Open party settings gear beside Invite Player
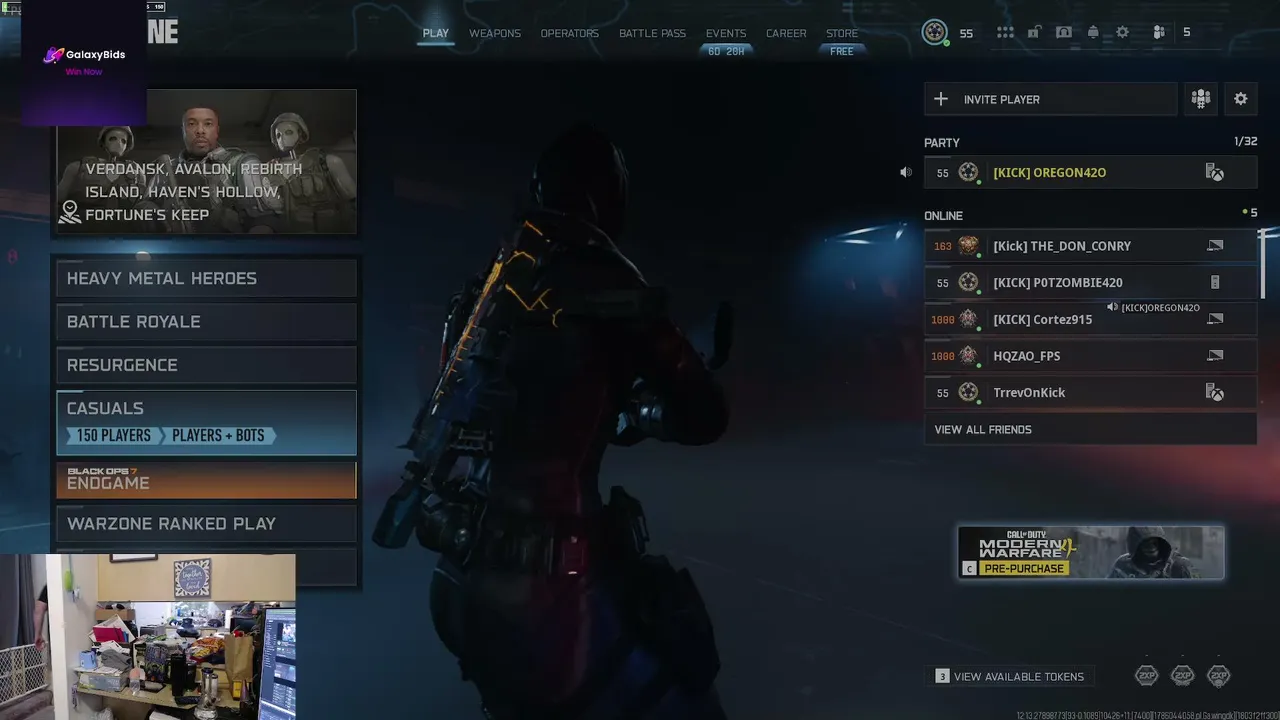 coord(1241,99)
